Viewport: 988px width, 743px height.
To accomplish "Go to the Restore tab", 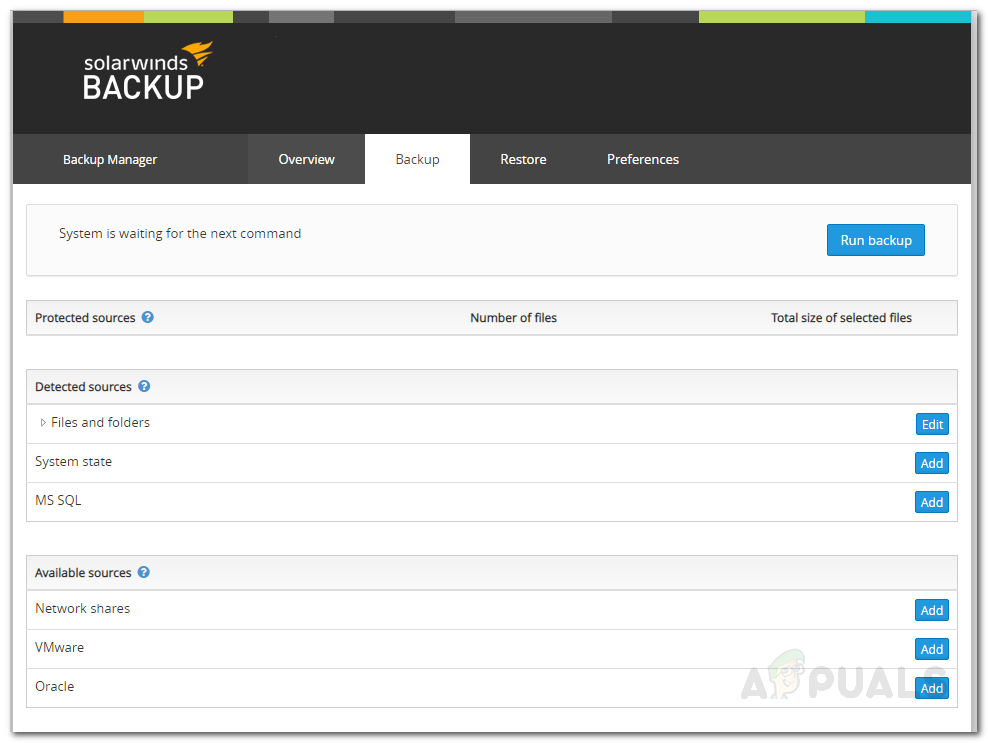I will click(x=523, y=159).
